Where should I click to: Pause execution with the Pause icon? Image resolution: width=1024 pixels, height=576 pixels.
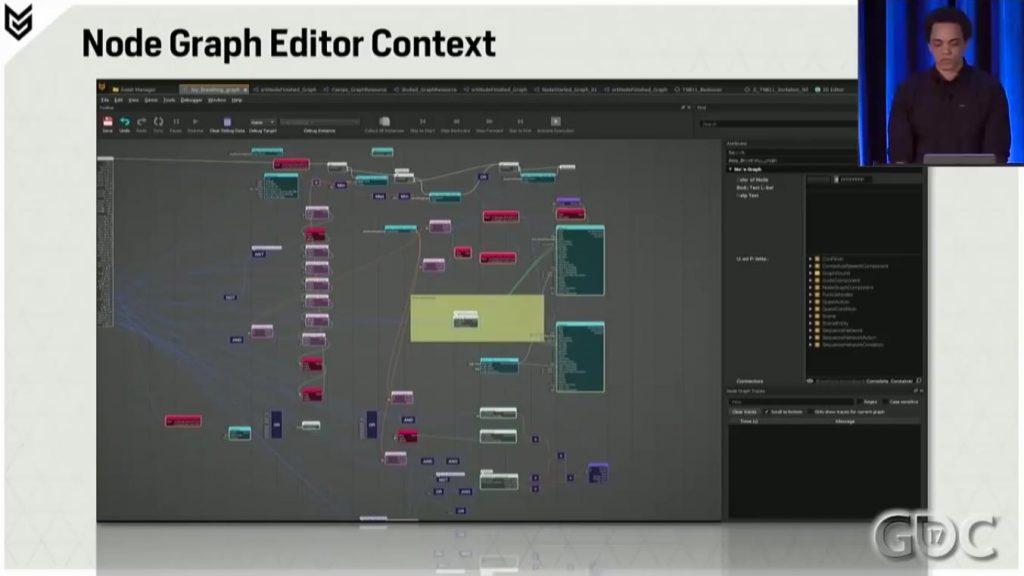pos(176,121)
